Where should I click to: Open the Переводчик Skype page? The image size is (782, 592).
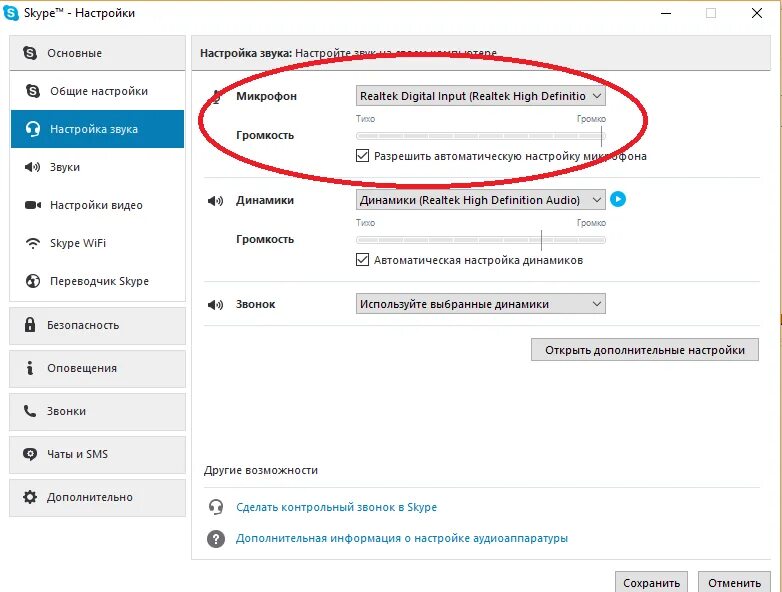(x=97, y=281)
